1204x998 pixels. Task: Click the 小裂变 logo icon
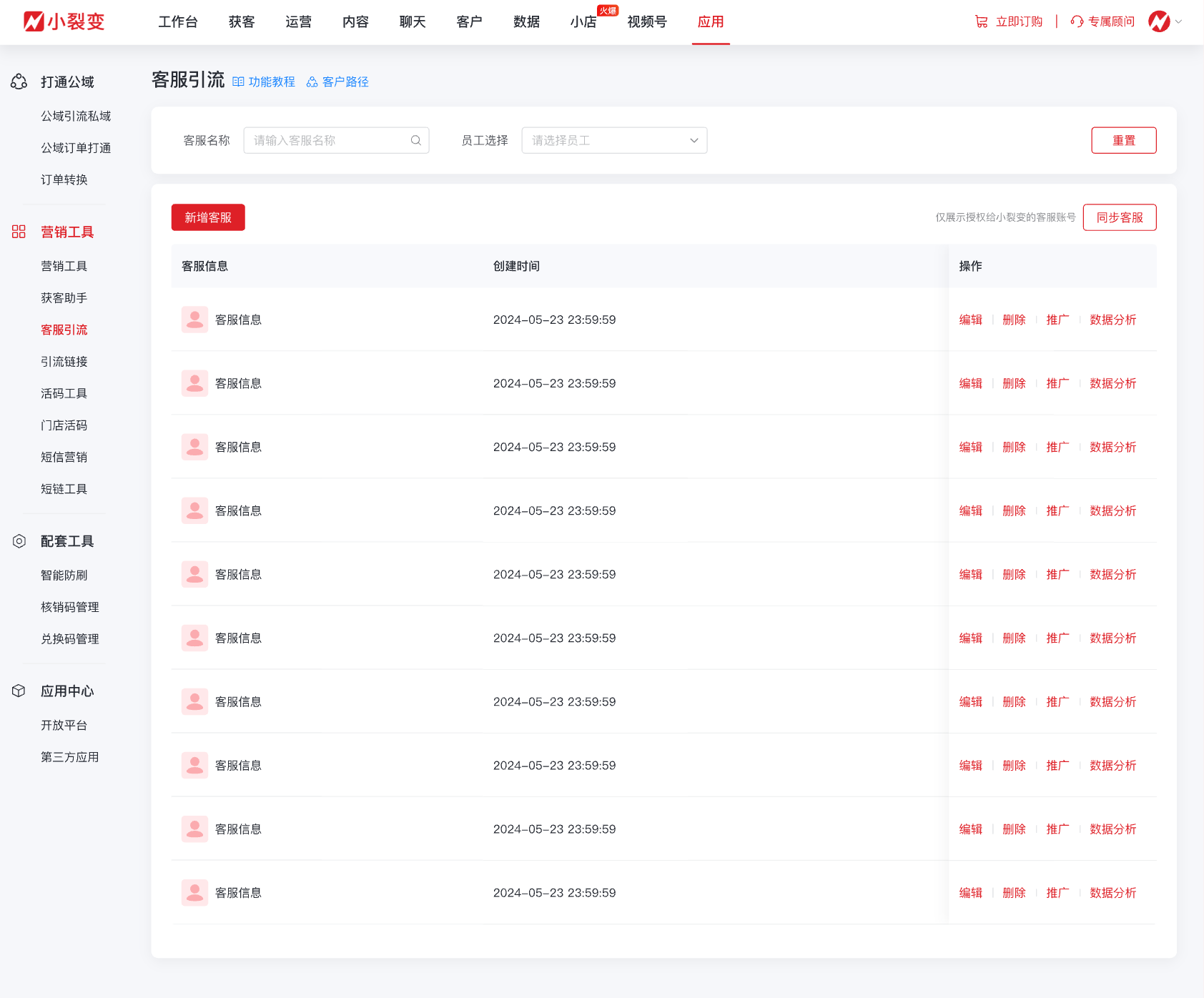(x=34, y=21)
